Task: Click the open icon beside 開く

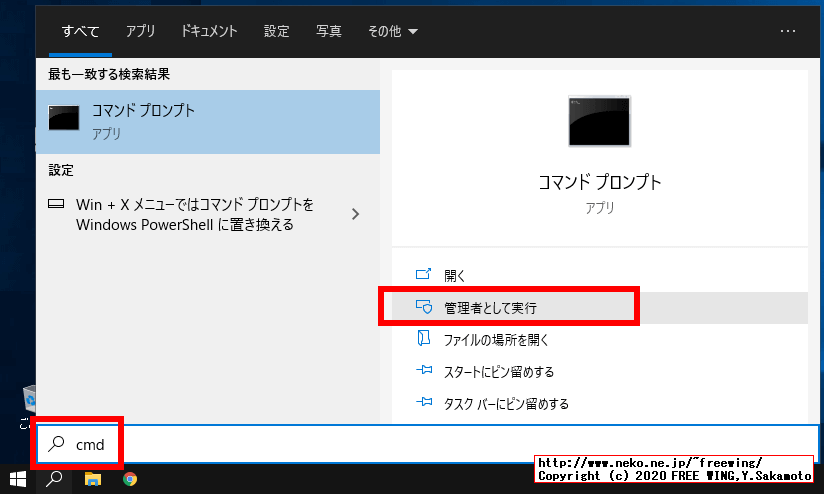Action: coord(424,274)
